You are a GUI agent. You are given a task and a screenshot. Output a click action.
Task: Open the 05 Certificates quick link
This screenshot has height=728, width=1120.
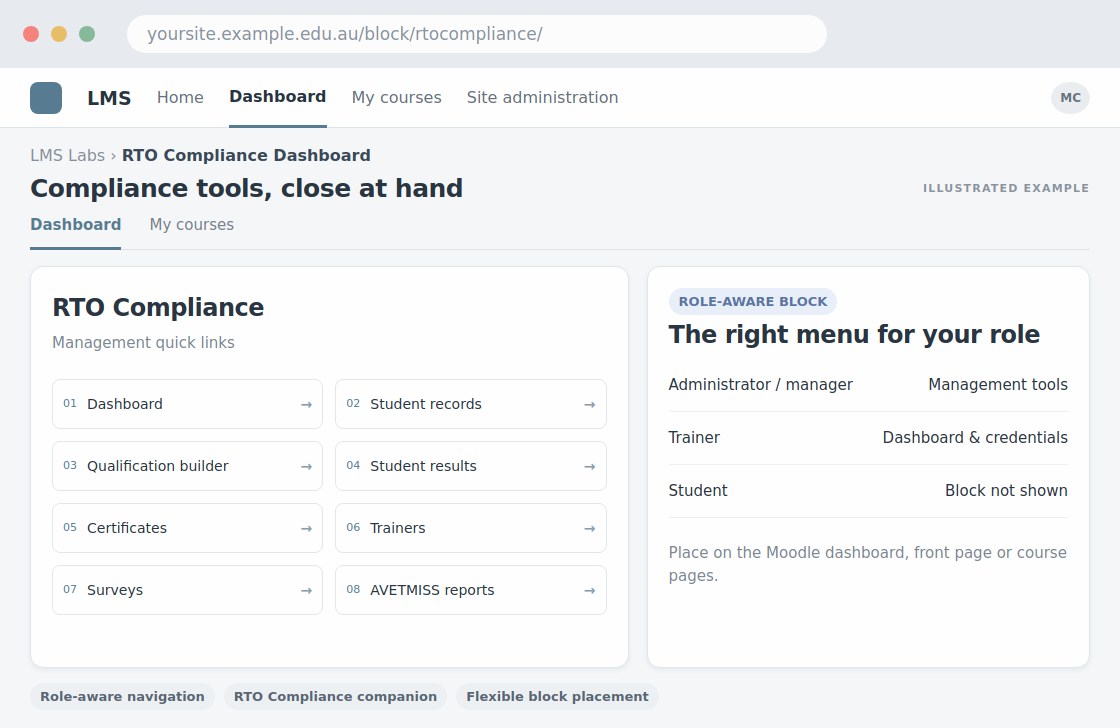point(187,528)
